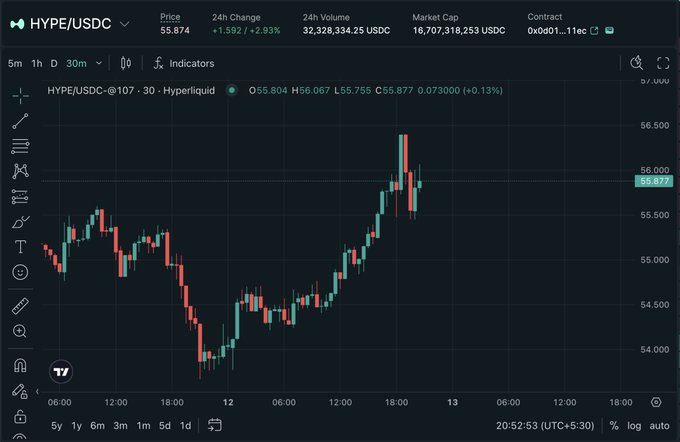The width and height of the screenshot is (680, 442).
Task: Expand the timeframe interval dropdown arrow
Action: (x=99, y=63)
